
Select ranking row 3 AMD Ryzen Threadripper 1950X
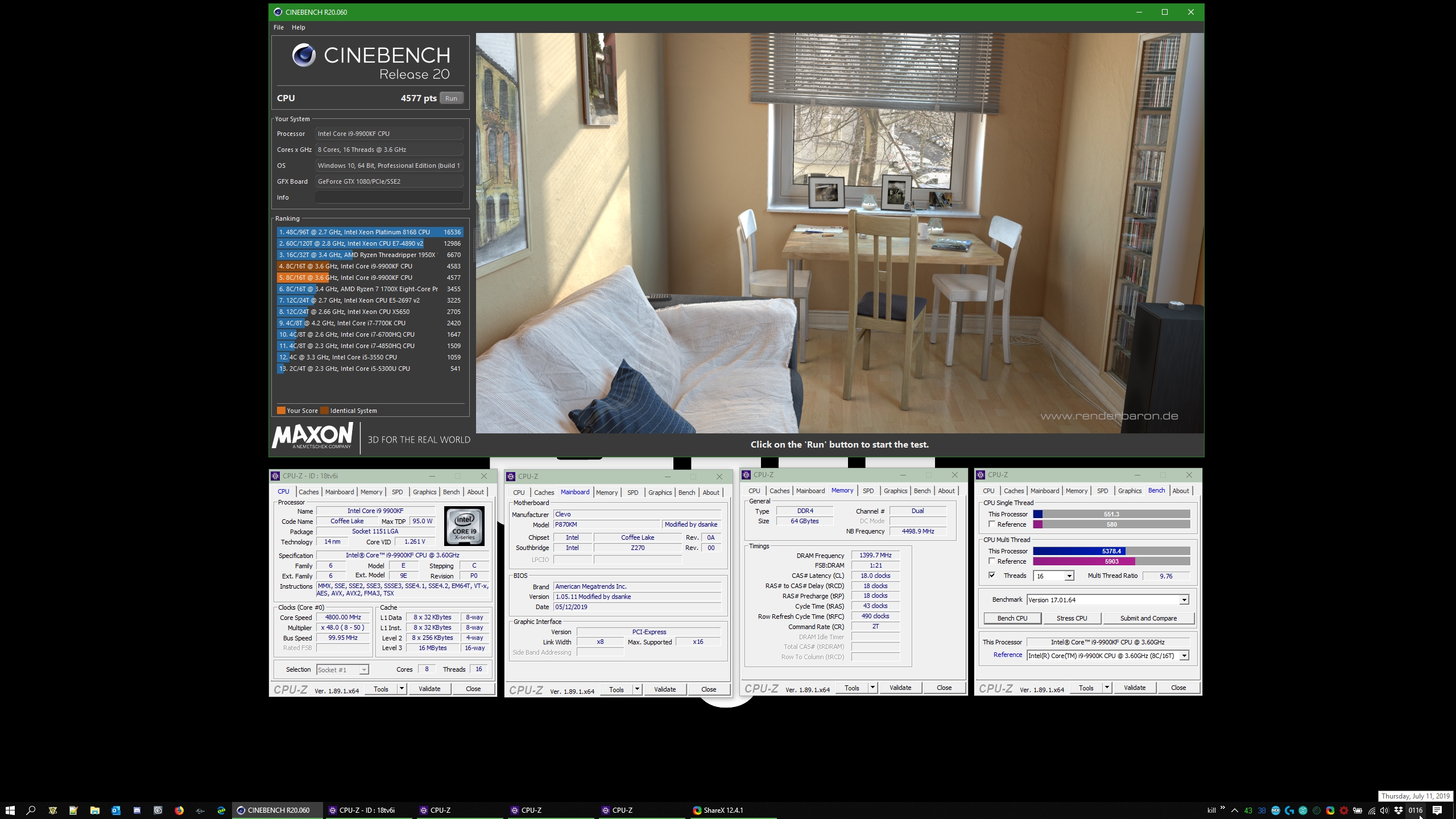coord(370,255)
